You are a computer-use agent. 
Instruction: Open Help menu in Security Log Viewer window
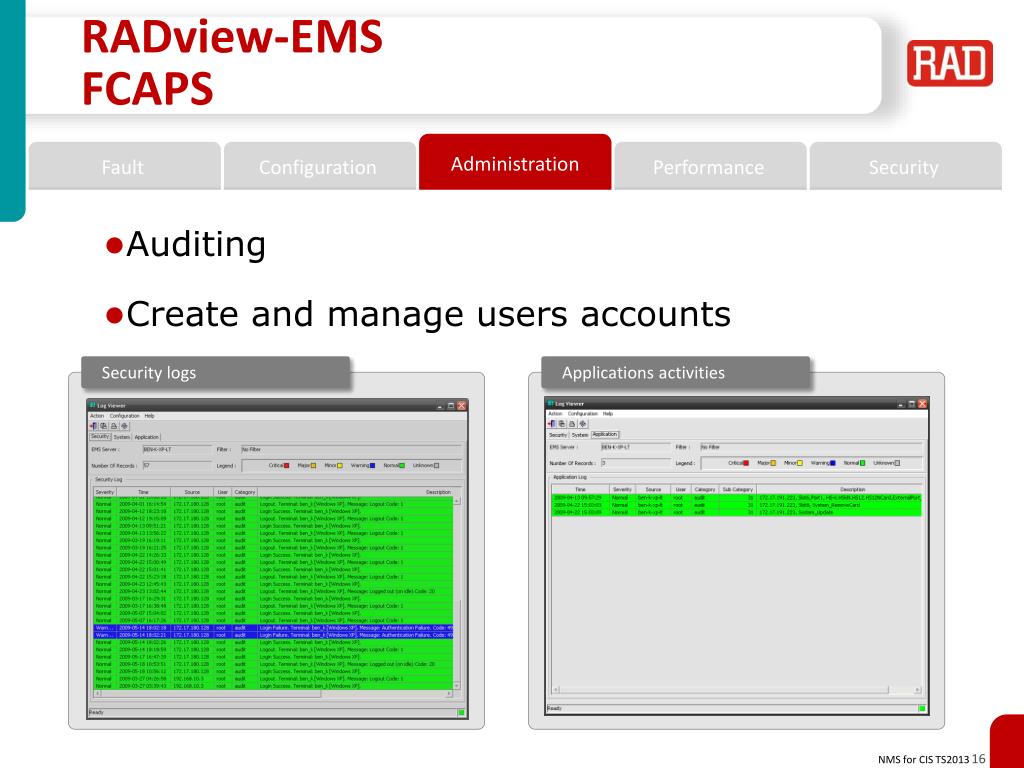click(150, 415)
